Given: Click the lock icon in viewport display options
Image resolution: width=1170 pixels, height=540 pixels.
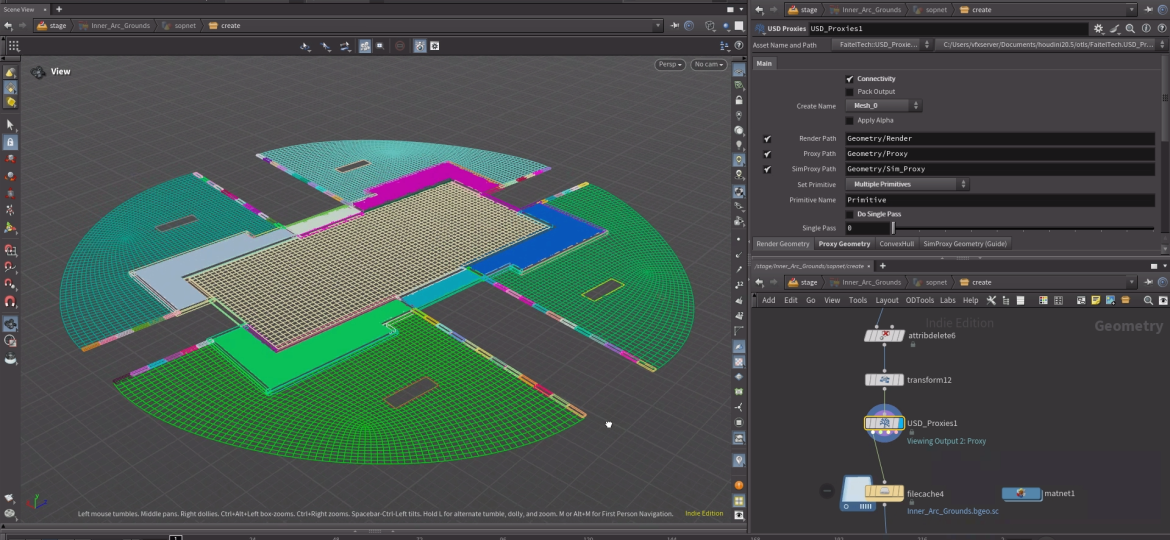Looking at the screenshot, I should tap(739, 100).
